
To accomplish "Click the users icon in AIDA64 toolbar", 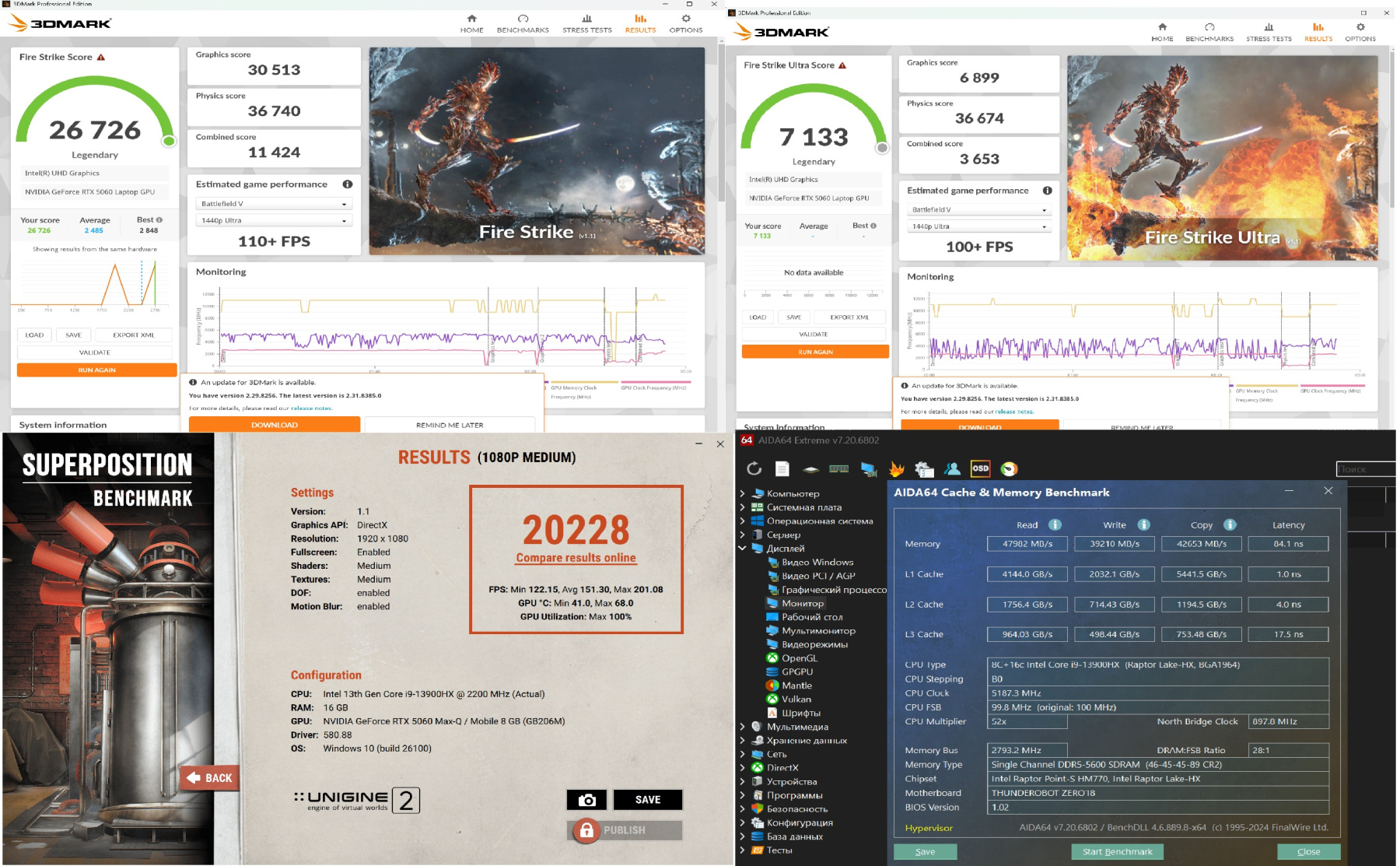I will pos(952,468).
